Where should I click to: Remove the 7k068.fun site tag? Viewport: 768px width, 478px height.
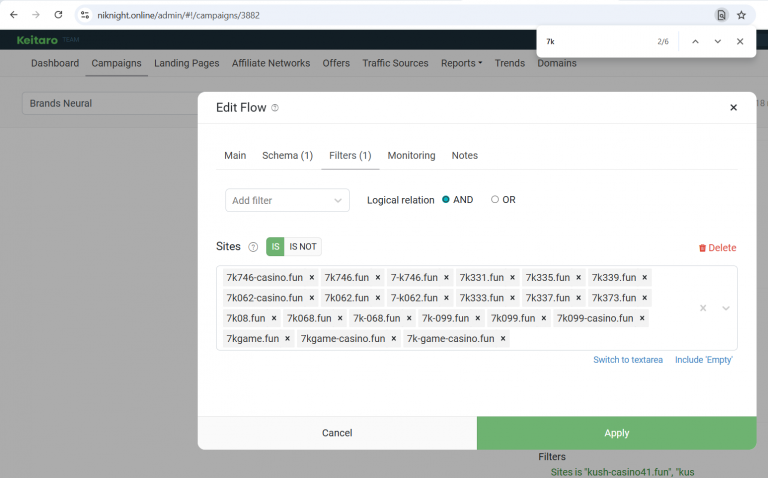point(340,318)
